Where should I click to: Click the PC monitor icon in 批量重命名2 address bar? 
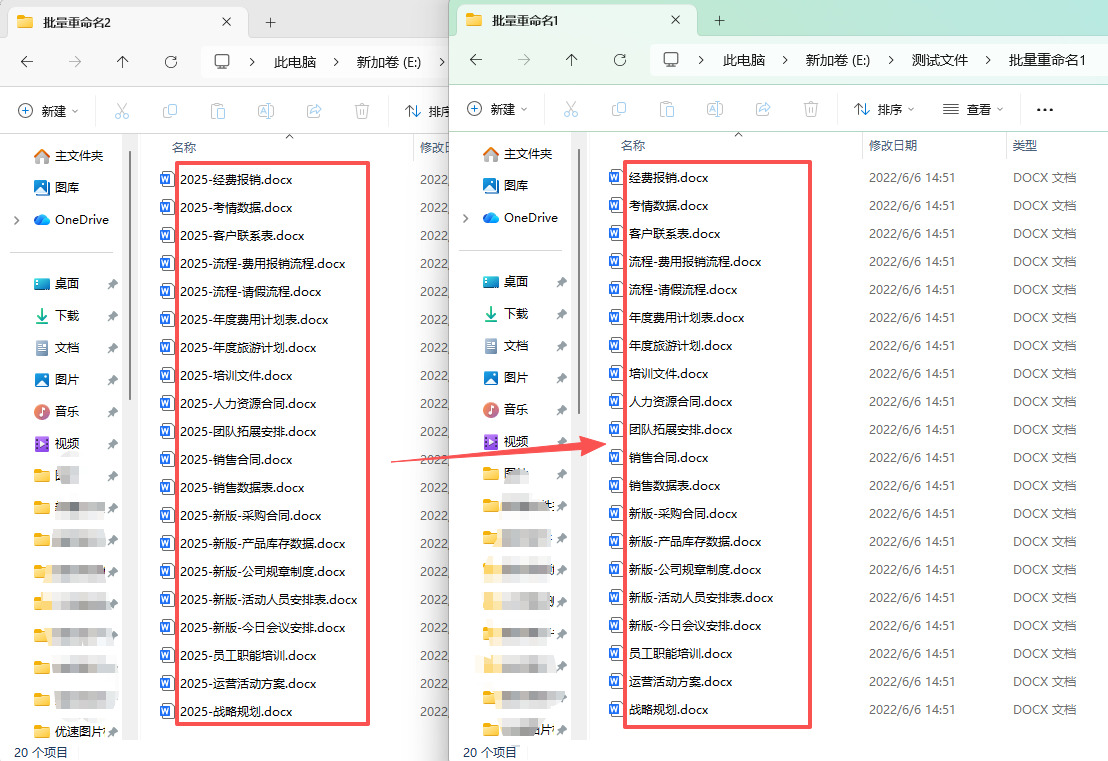click(222, 61)
